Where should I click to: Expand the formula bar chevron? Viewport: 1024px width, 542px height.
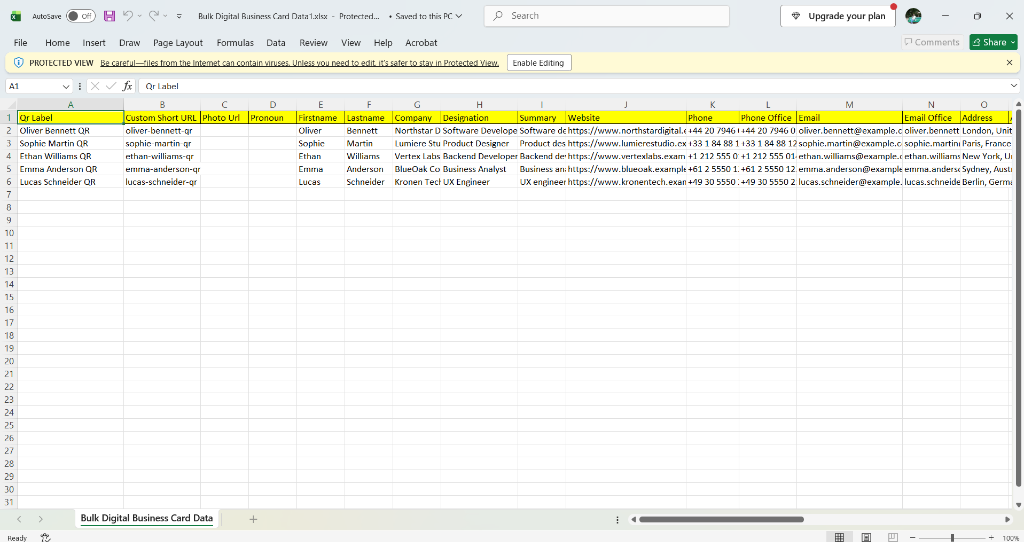pyautogui.click(x=1014, y=86)
